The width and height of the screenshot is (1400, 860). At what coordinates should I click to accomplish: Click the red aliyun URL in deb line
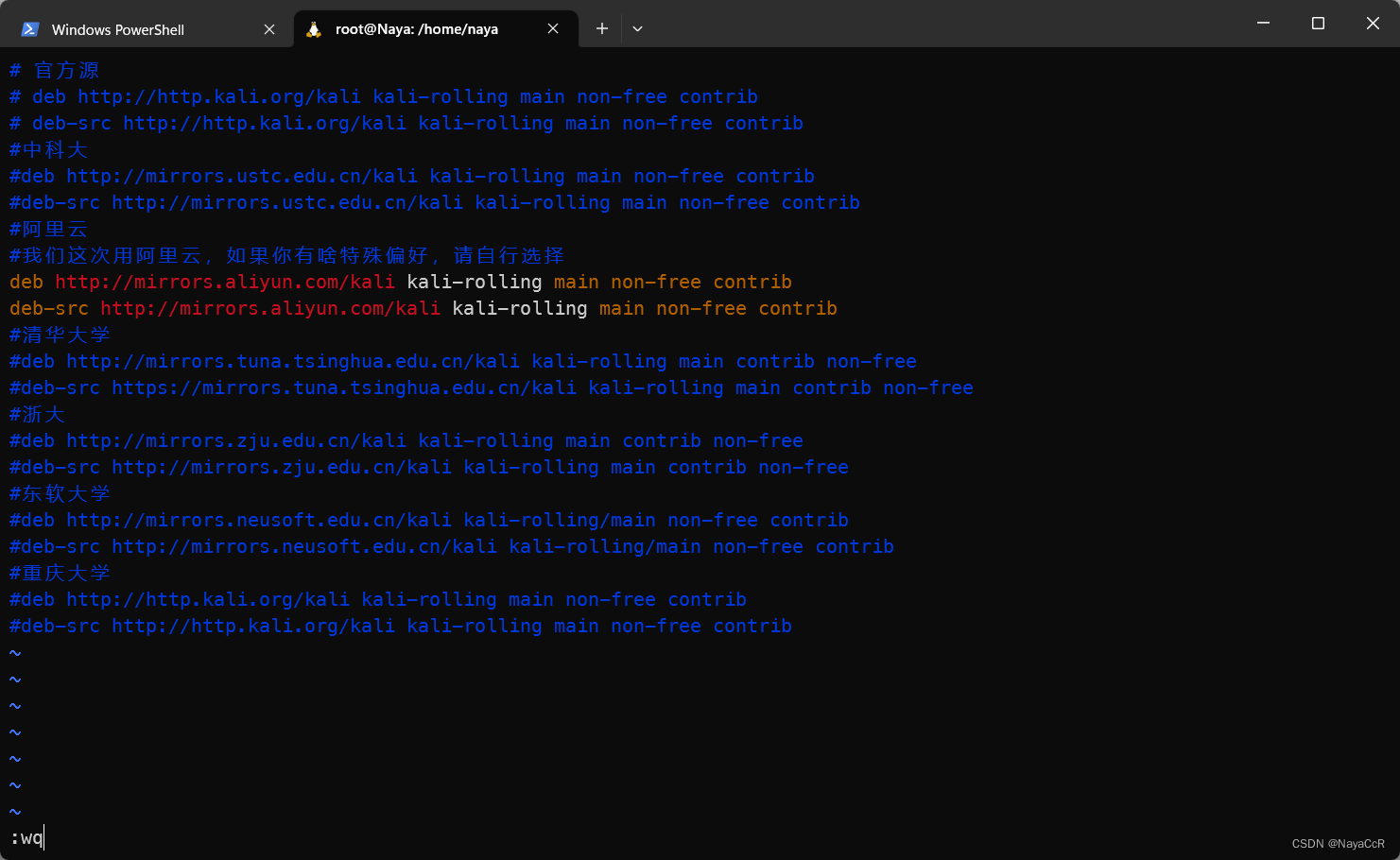(225, 282)
